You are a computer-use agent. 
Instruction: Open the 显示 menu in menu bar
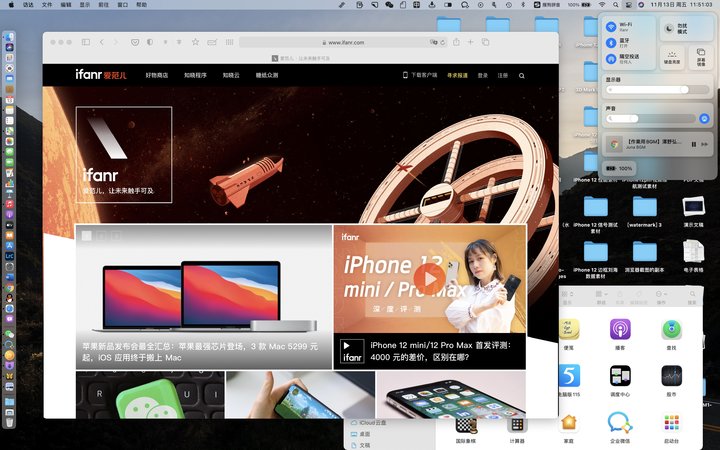(x=85, y=5)
